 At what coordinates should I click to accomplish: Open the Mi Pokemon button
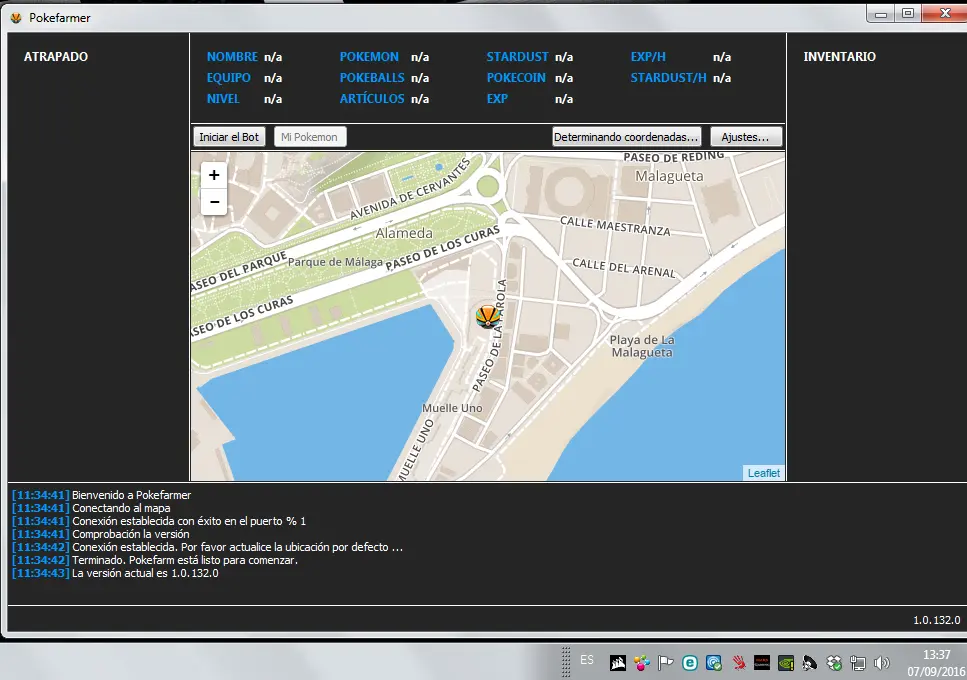(x=310, y=137)
